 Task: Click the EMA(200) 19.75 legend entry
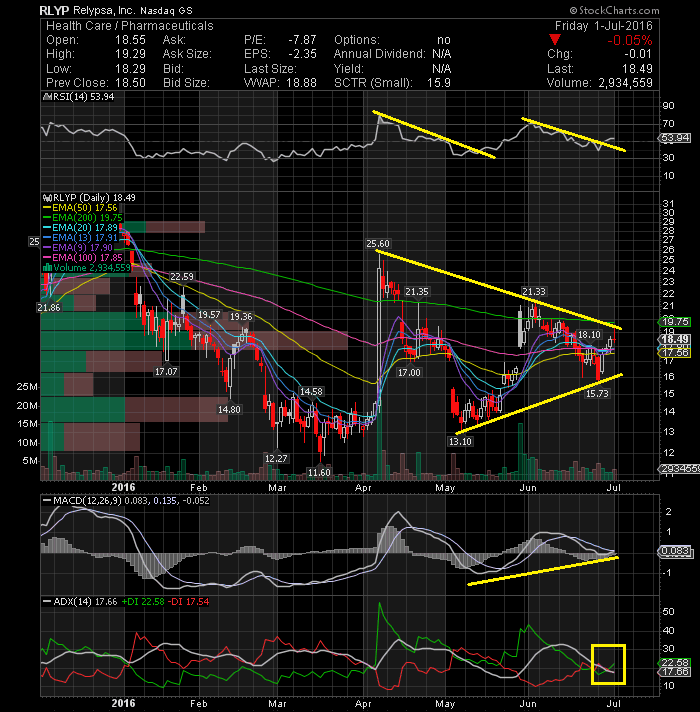[83, 218]
